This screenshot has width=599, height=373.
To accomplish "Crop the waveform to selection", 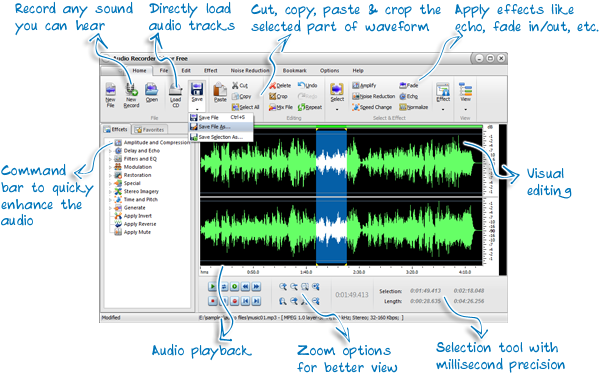I will [x=278, y=96].
